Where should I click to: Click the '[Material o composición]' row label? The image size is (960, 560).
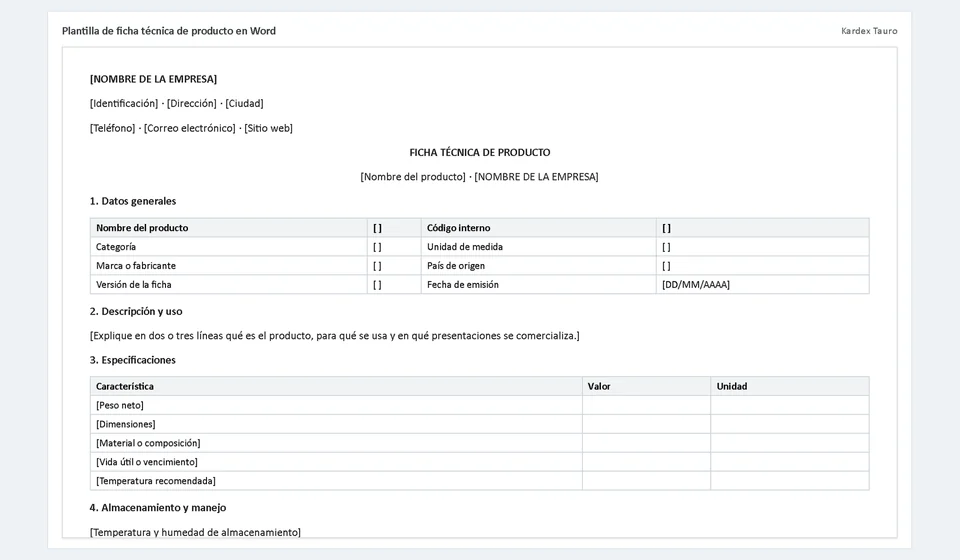[x=148, y=443]
